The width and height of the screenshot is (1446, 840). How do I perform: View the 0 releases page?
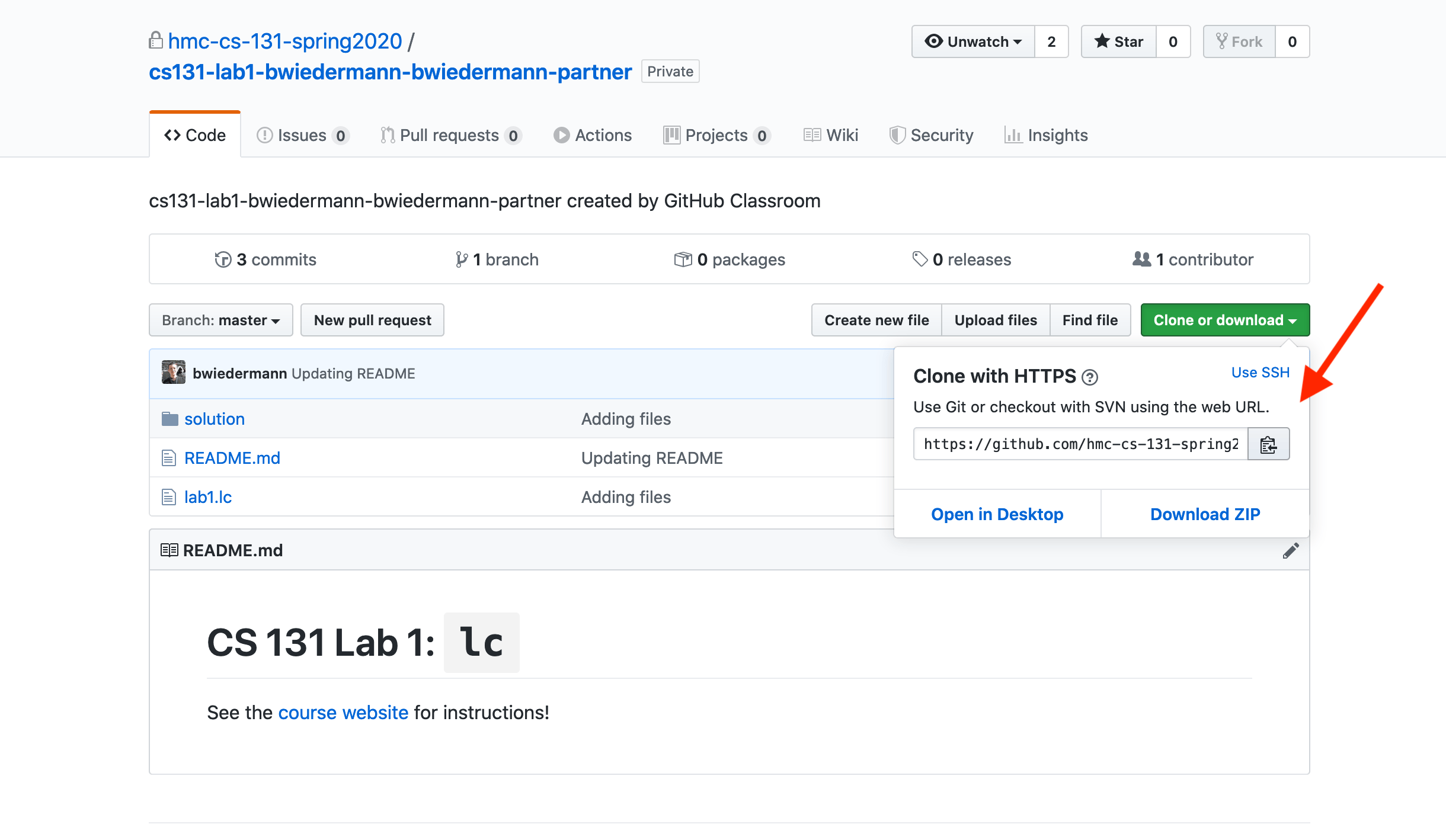[x=962, y=259]
